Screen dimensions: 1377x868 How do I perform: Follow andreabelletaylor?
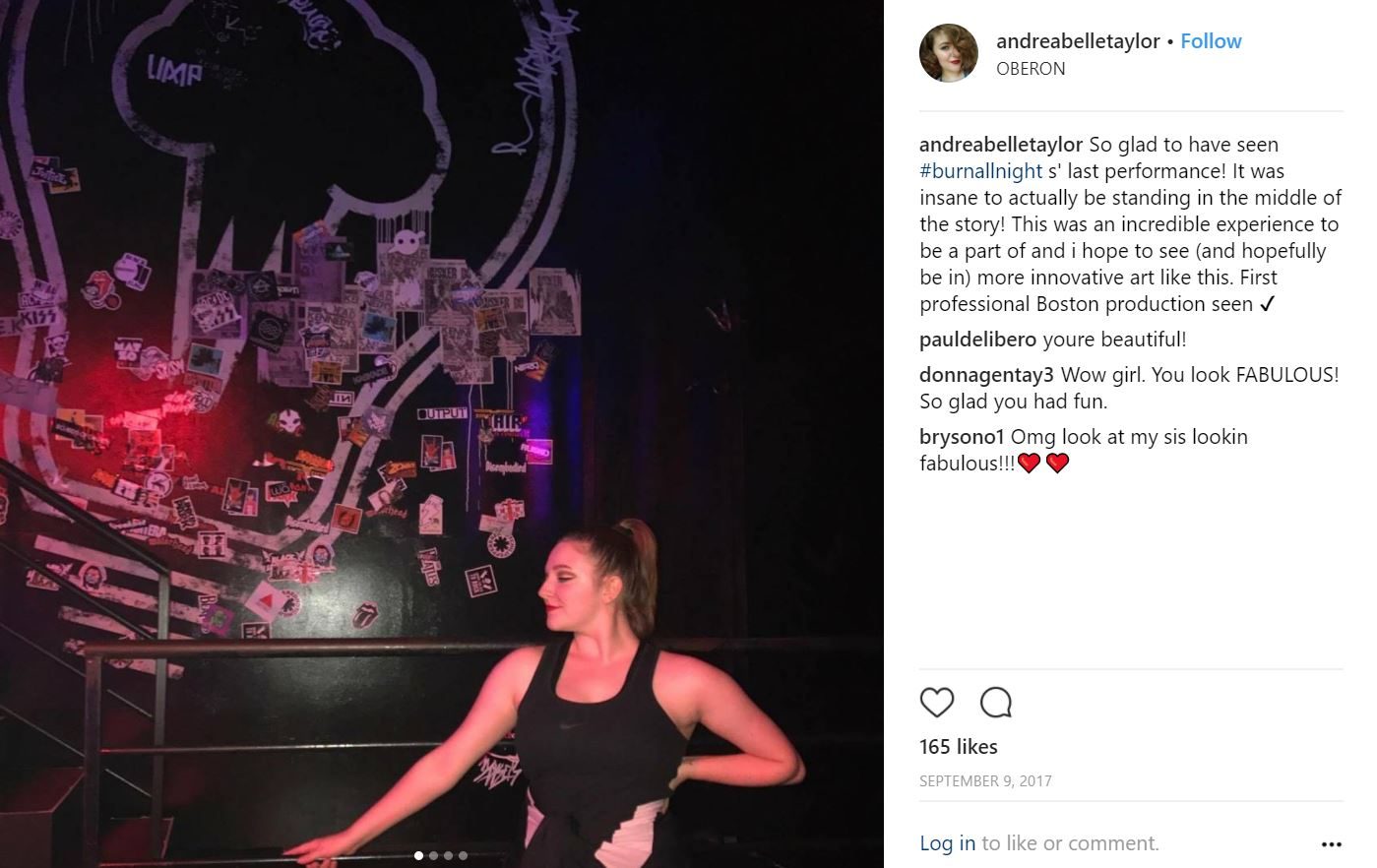[x=1211, y=41]
